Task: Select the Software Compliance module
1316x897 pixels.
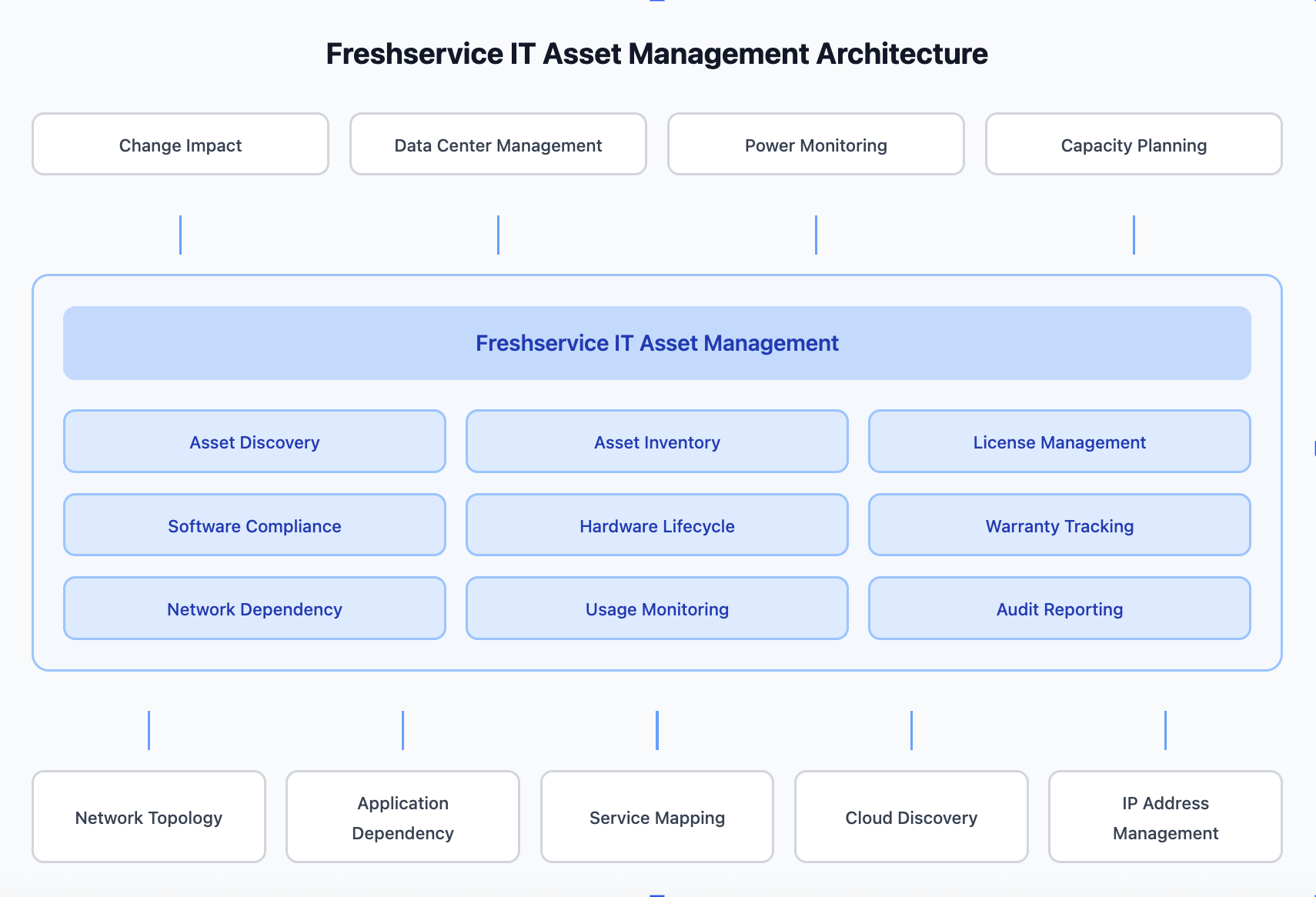Action: point(255,525)
